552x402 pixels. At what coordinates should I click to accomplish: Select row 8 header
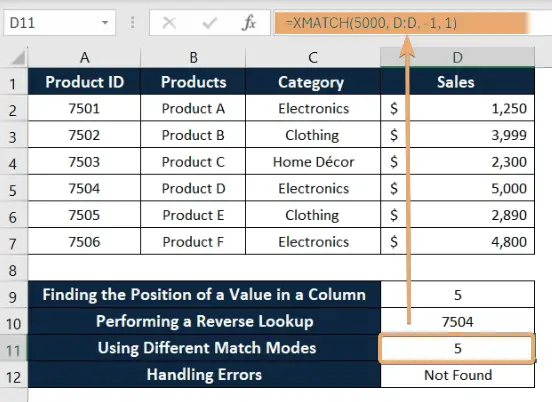(13, 270)
